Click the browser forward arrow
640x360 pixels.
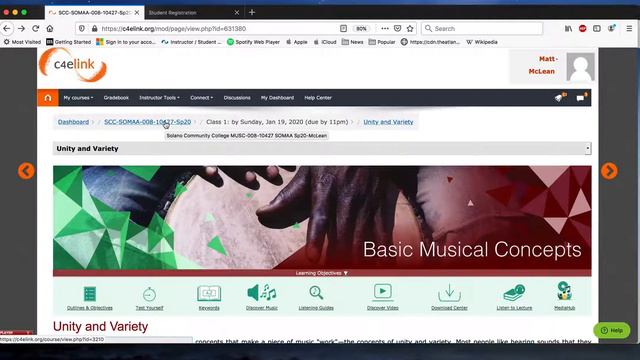point(21,29)
